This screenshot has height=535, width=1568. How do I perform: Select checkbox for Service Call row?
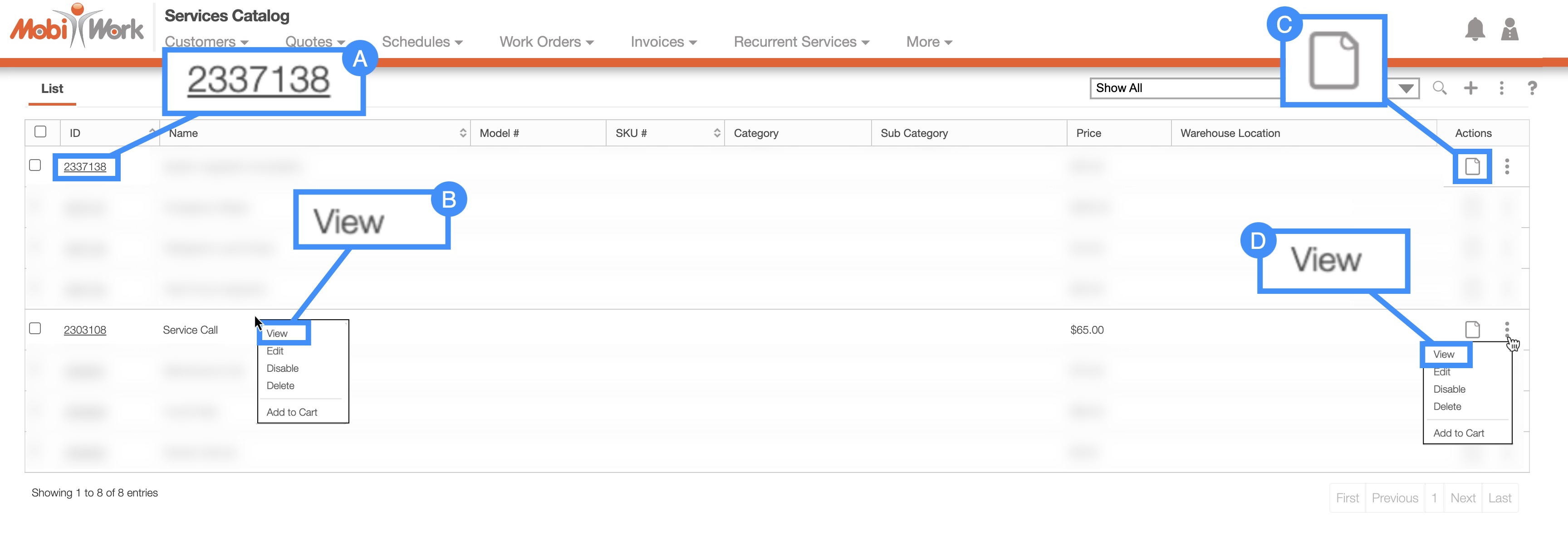[35, 328]
